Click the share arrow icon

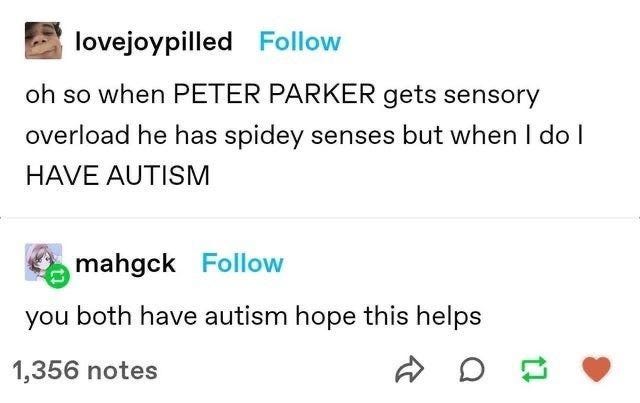click(409, 370)
